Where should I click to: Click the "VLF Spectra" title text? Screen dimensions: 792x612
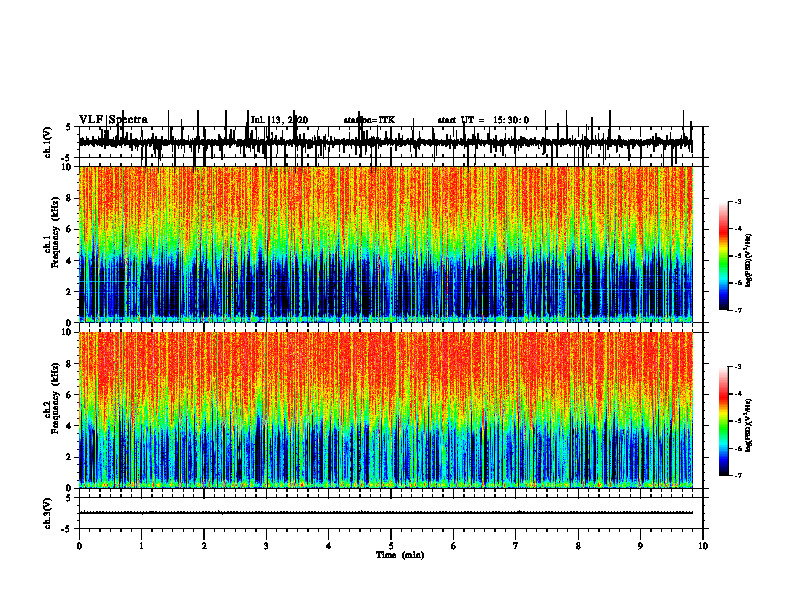tap(113, 120)
